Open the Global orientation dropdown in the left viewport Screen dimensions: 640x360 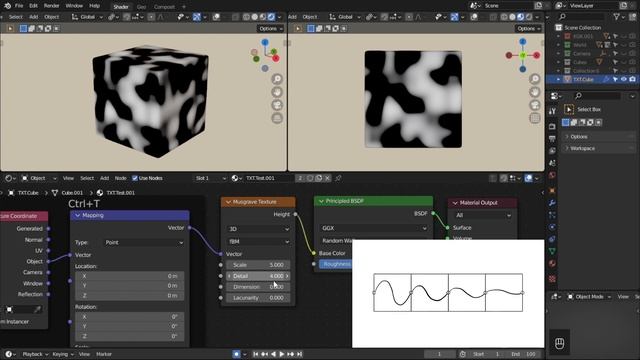pyautogui.click(x=86, y=17)
